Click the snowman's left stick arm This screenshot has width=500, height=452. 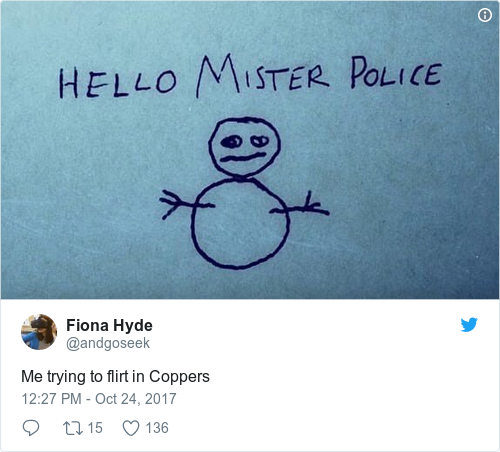[x=187, y=204]
